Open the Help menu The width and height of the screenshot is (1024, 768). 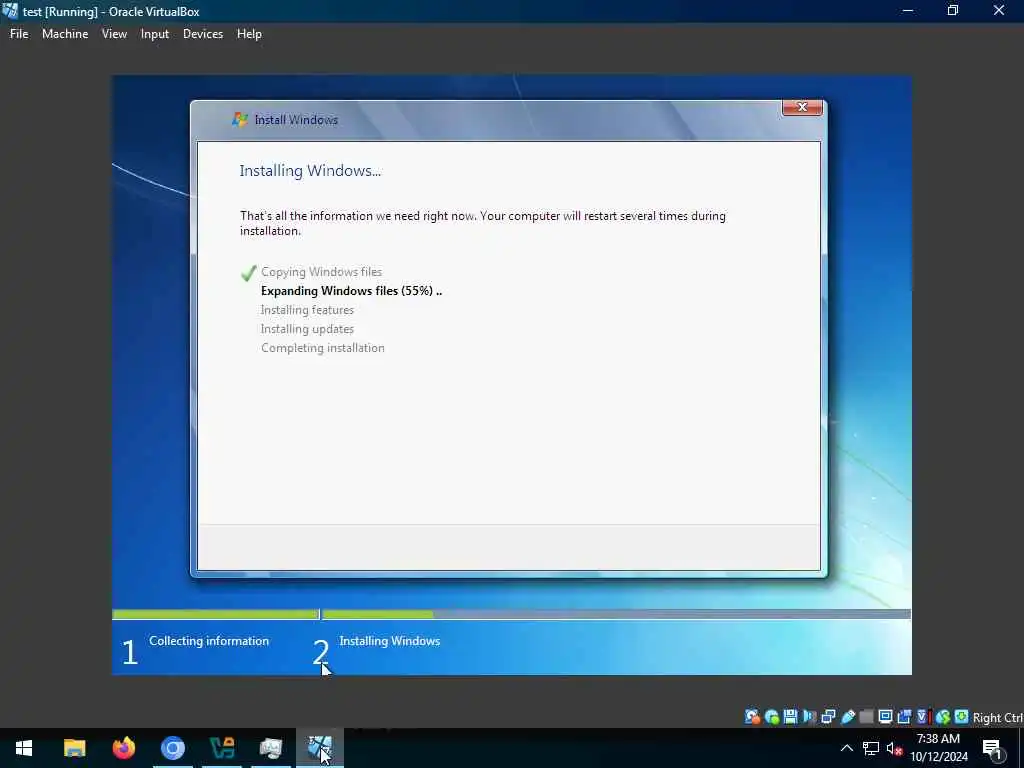tap(249, 34)
